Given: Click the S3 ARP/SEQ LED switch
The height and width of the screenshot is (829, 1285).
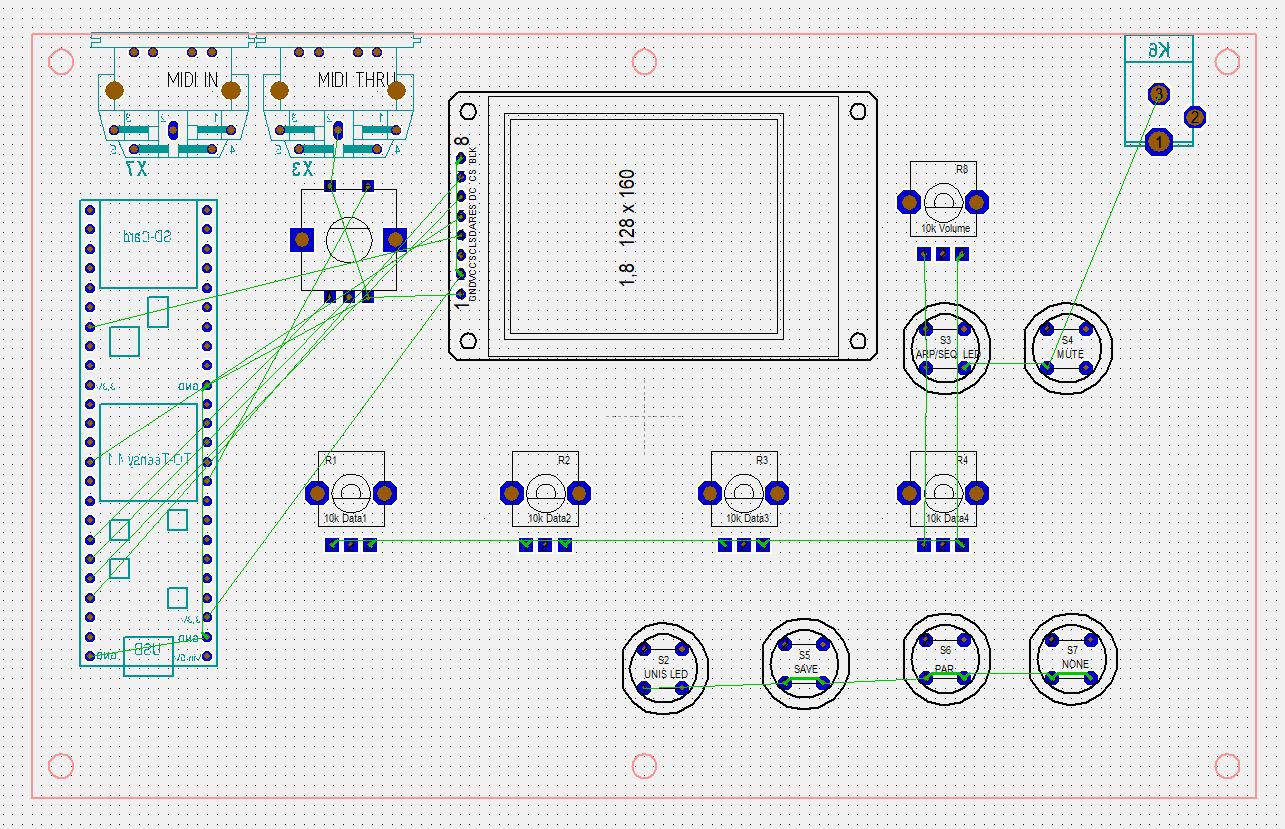Looking at the screenshot, I should [945, 349].
